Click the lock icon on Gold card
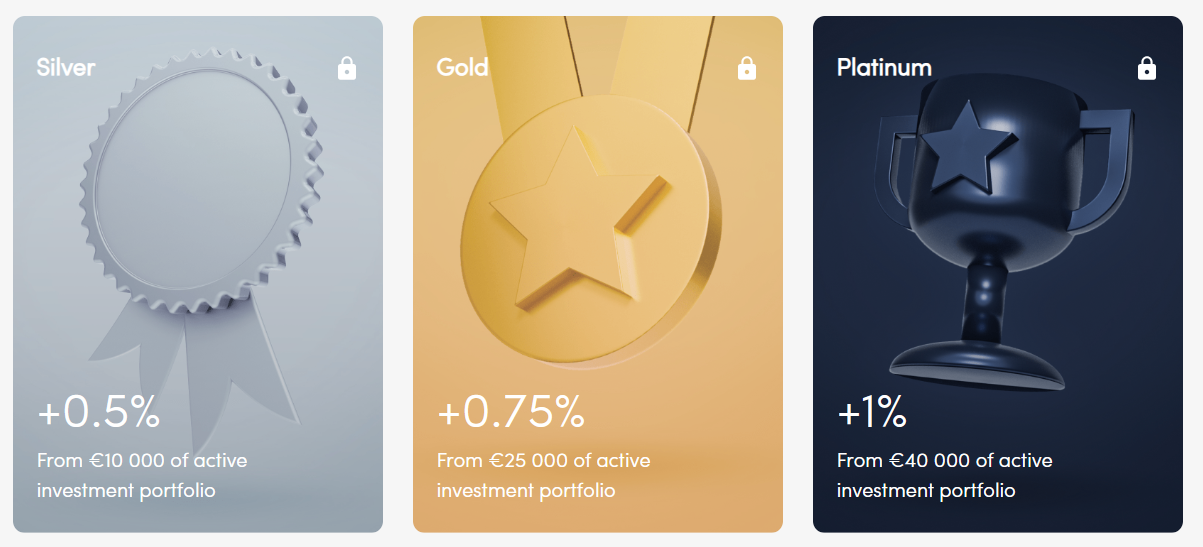Screen dimensions: 1203x547 747,68
